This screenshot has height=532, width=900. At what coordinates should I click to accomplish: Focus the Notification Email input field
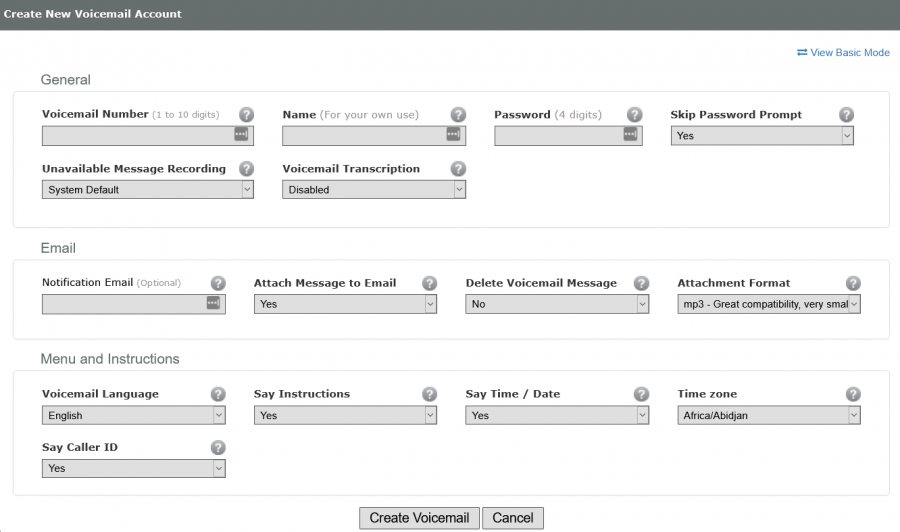coord(133,304)
